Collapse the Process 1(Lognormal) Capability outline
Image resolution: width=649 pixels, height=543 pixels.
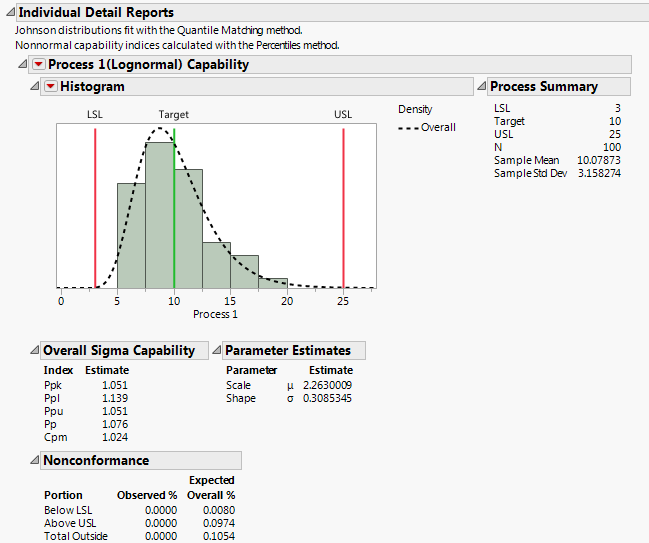[x=23, y=65]
